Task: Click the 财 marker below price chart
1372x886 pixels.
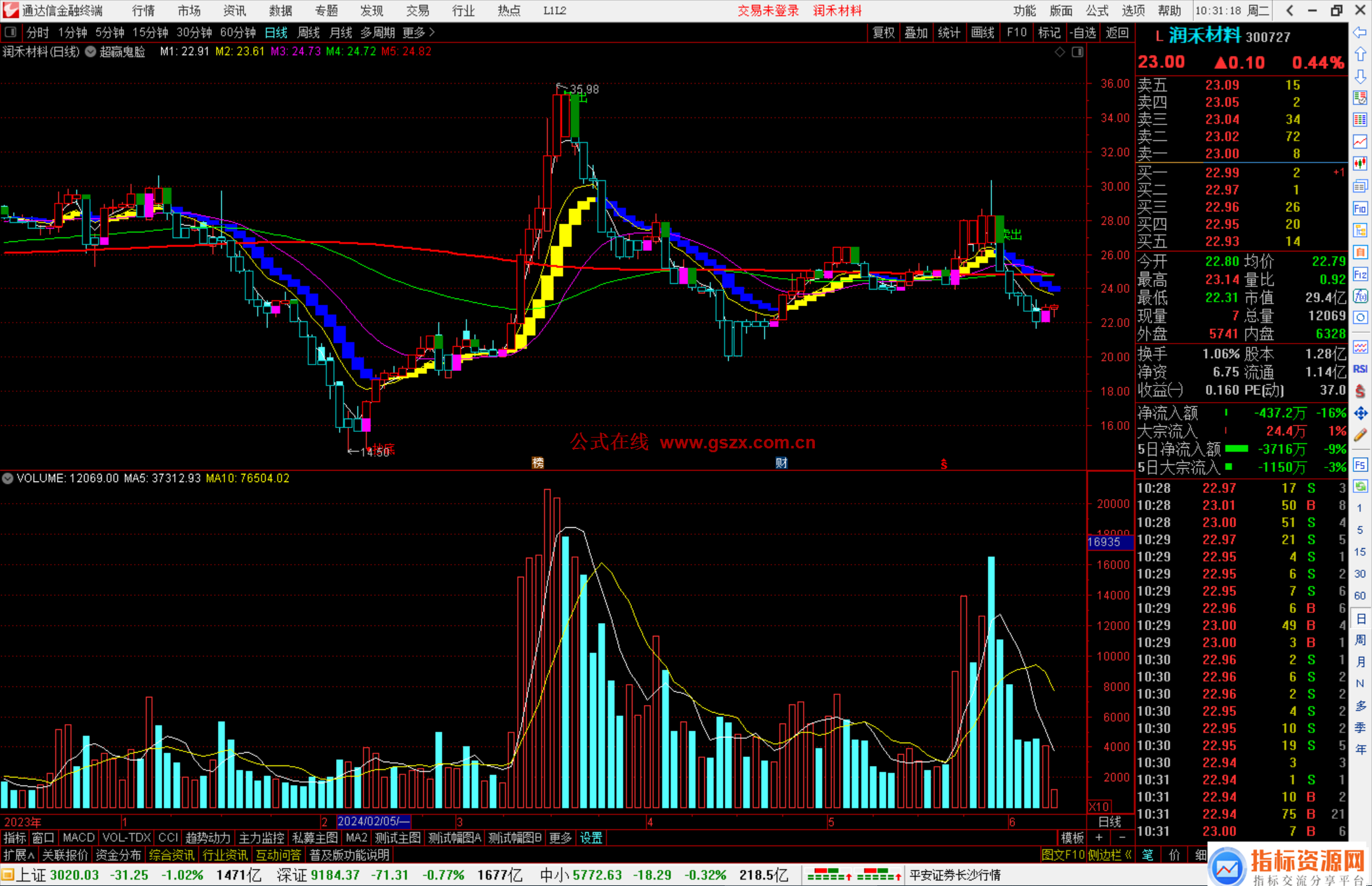Action: pos(781,463)
